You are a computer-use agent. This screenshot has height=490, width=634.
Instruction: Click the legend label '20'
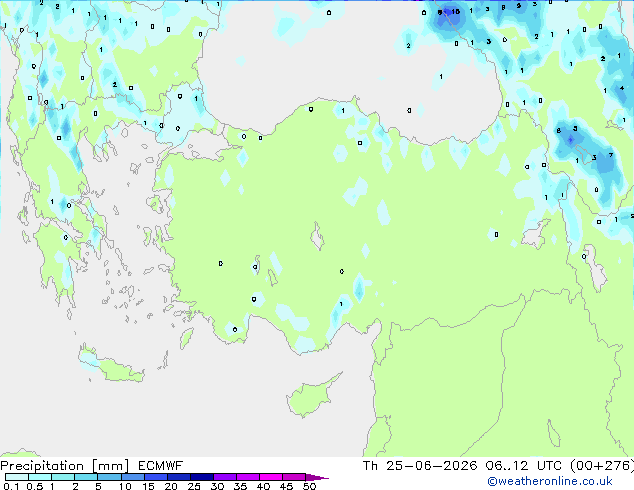[171, 486]
